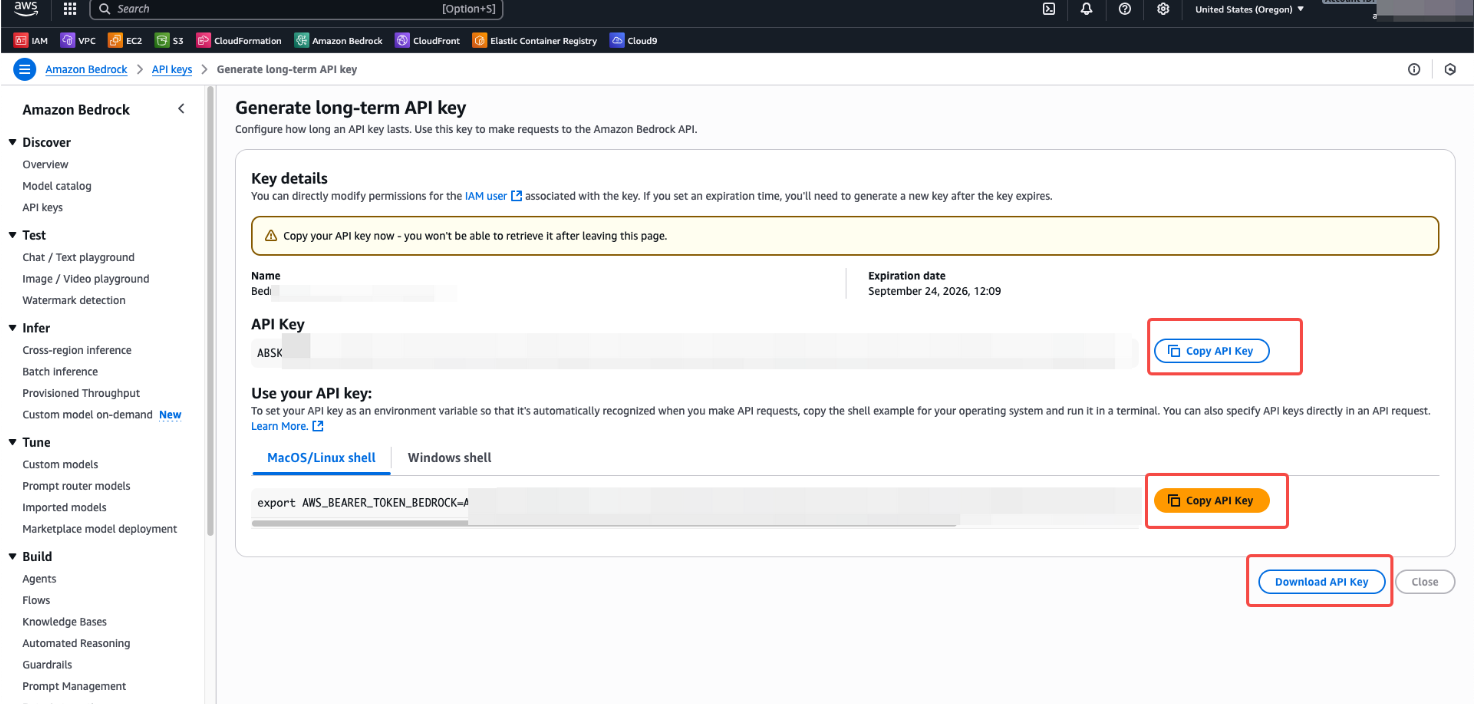This screenshot has width=1476, height=704.
Task: Click Download API Key button
Action: point(1321,582)
